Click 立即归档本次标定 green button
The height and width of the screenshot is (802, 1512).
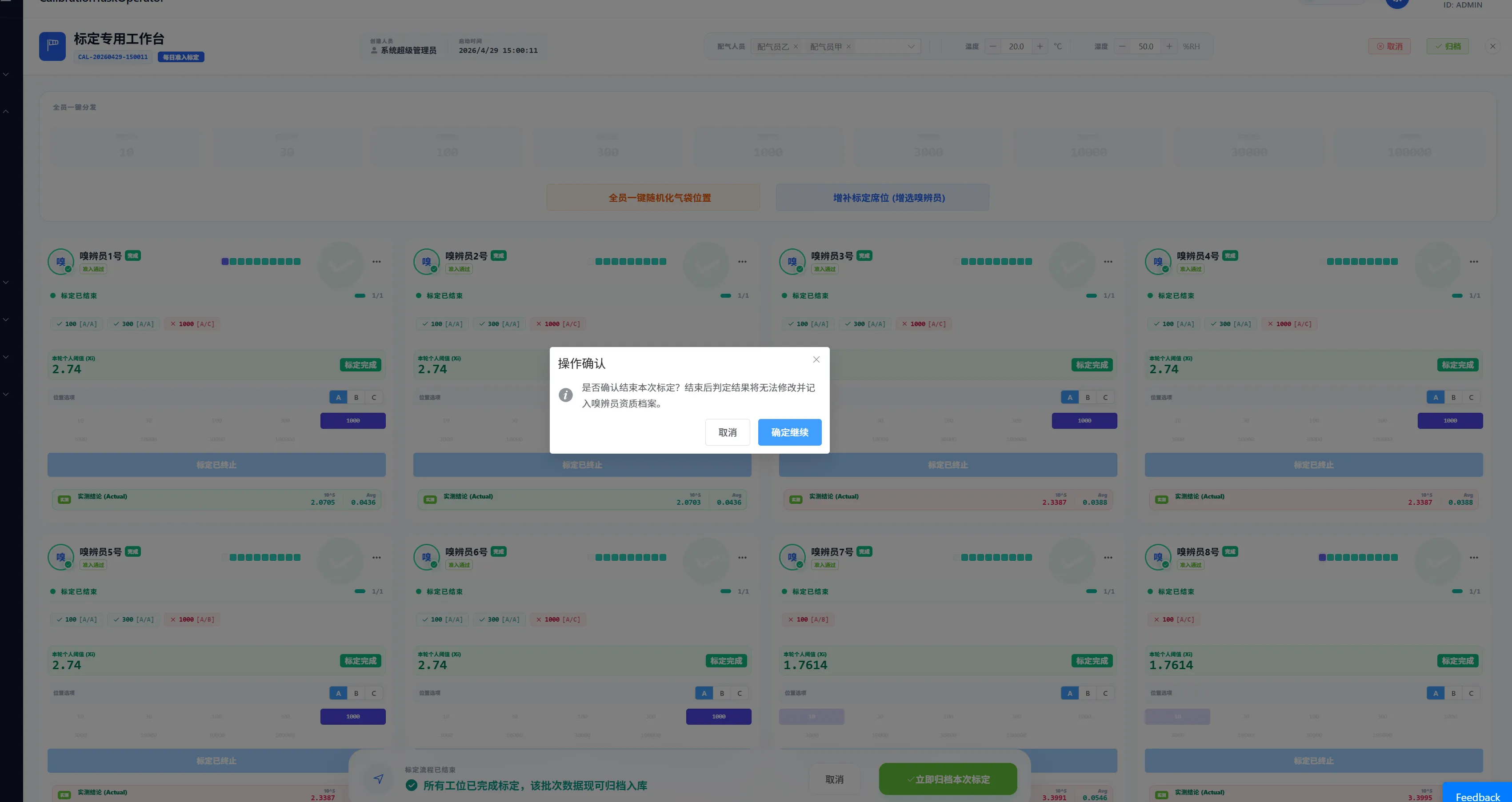(x=948, y=779)
